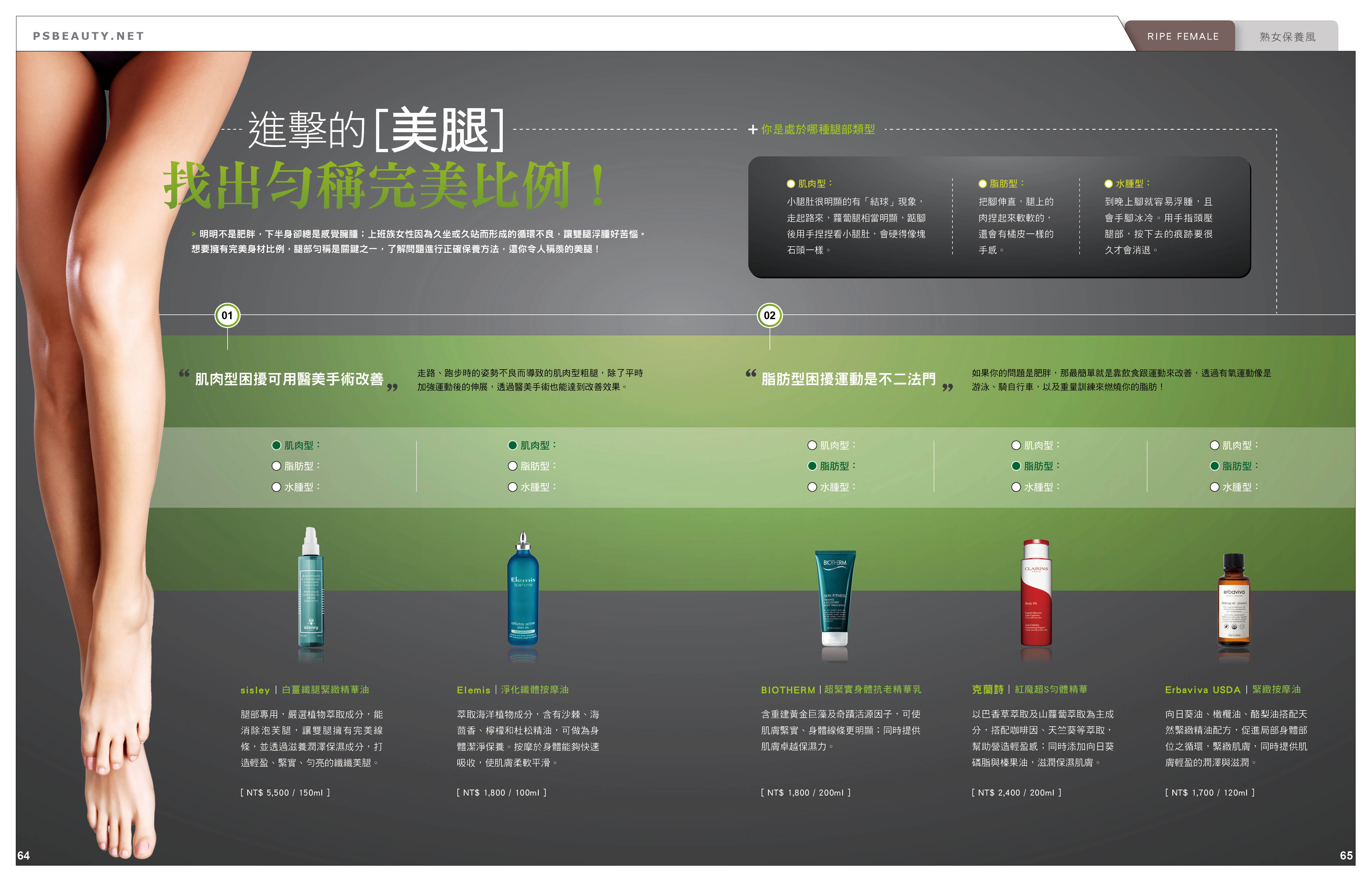Select 脂肪型 radio under Elemis column
1372x882 pixels.
(512, 466)
